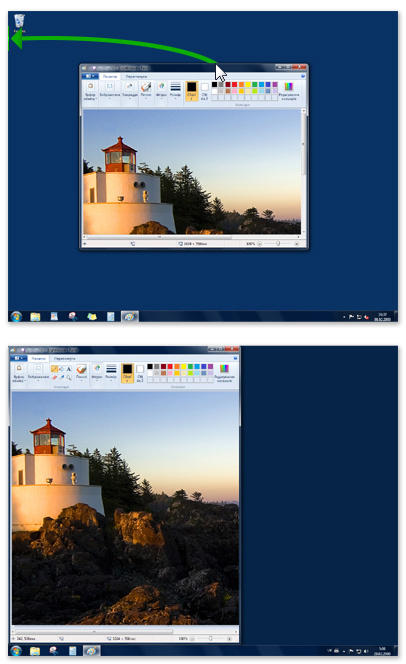406x664 pixels.
Task: Pick the red swatch in floating Paint palette
Action: [235, 85]
